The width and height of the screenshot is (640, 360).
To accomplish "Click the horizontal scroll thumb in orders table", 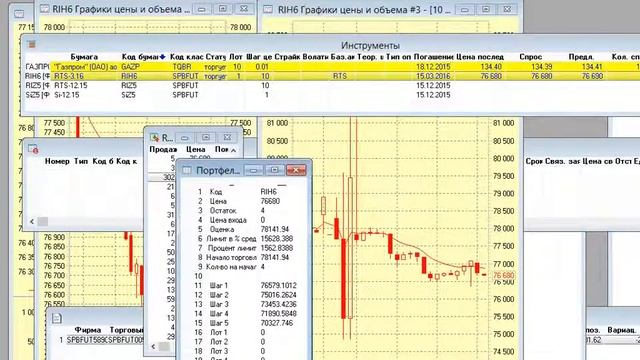I will pos(42,222).
